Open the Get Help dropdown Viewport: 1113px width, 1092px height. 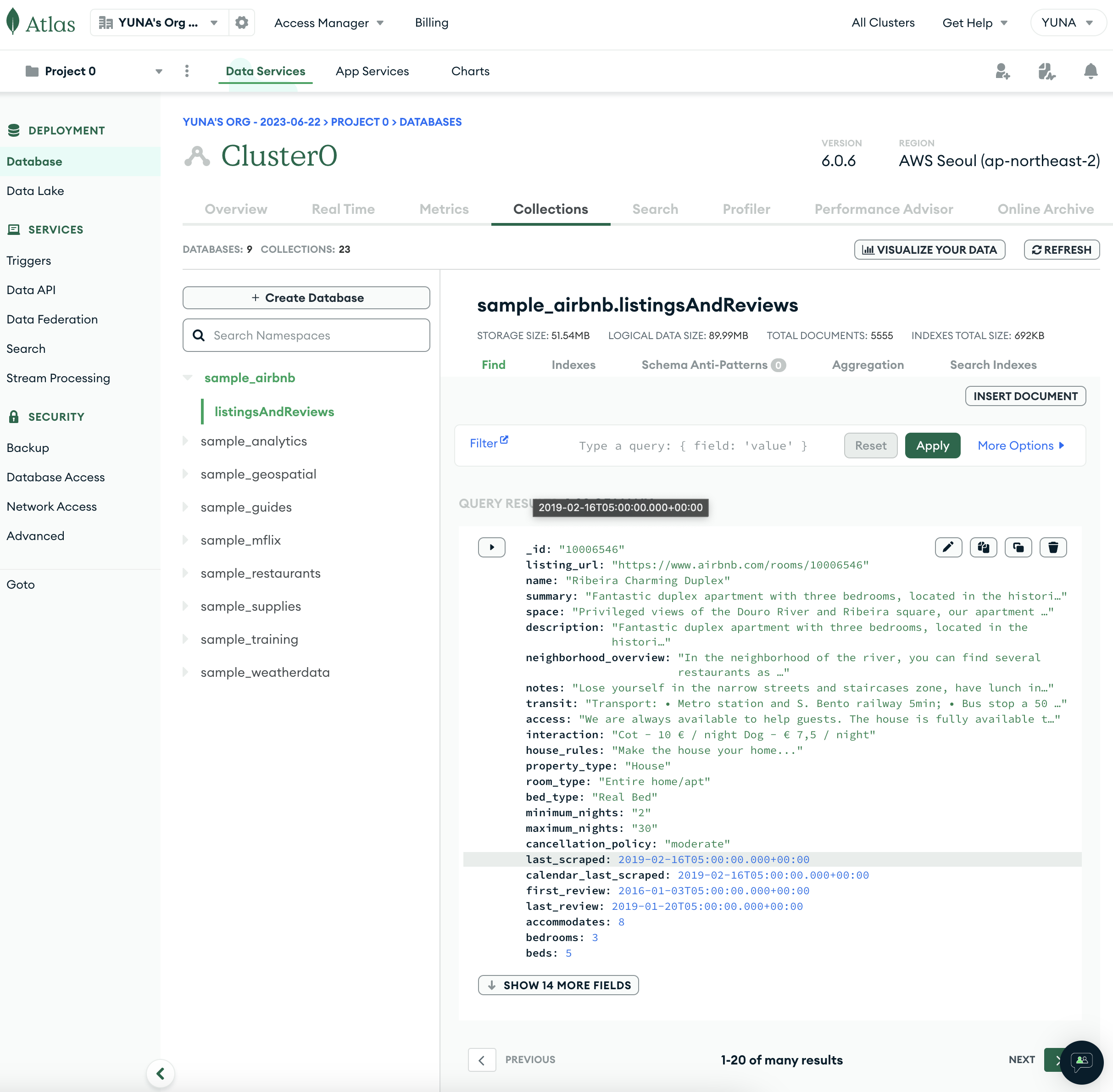coord(975,23)
